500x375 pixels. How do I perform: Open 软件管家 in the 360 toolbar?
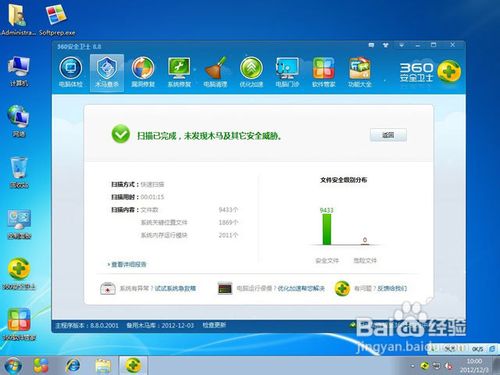coord(323,72)
